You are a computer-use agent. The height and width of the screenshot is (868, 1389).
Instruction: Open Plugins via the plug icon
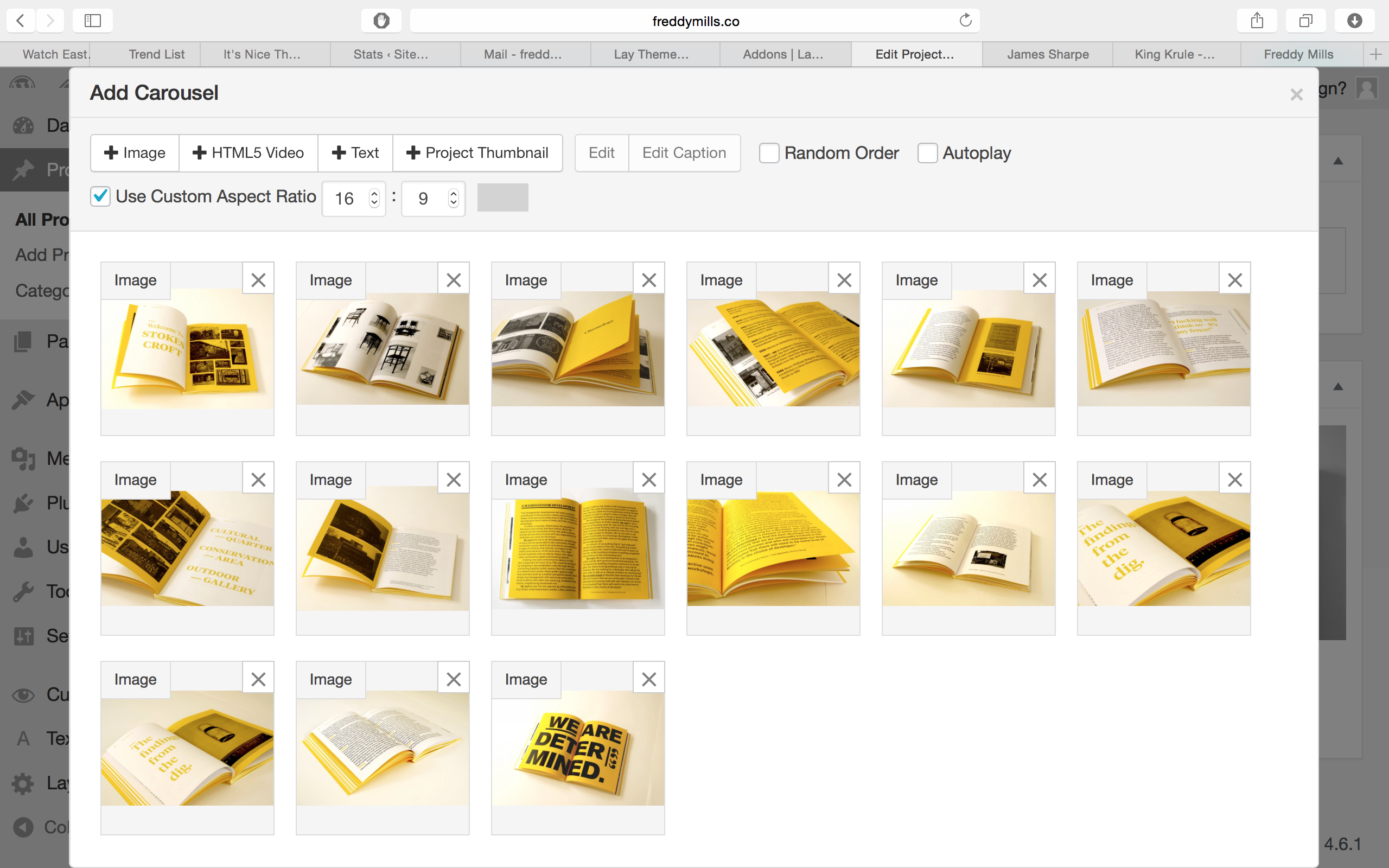point(23,503)
